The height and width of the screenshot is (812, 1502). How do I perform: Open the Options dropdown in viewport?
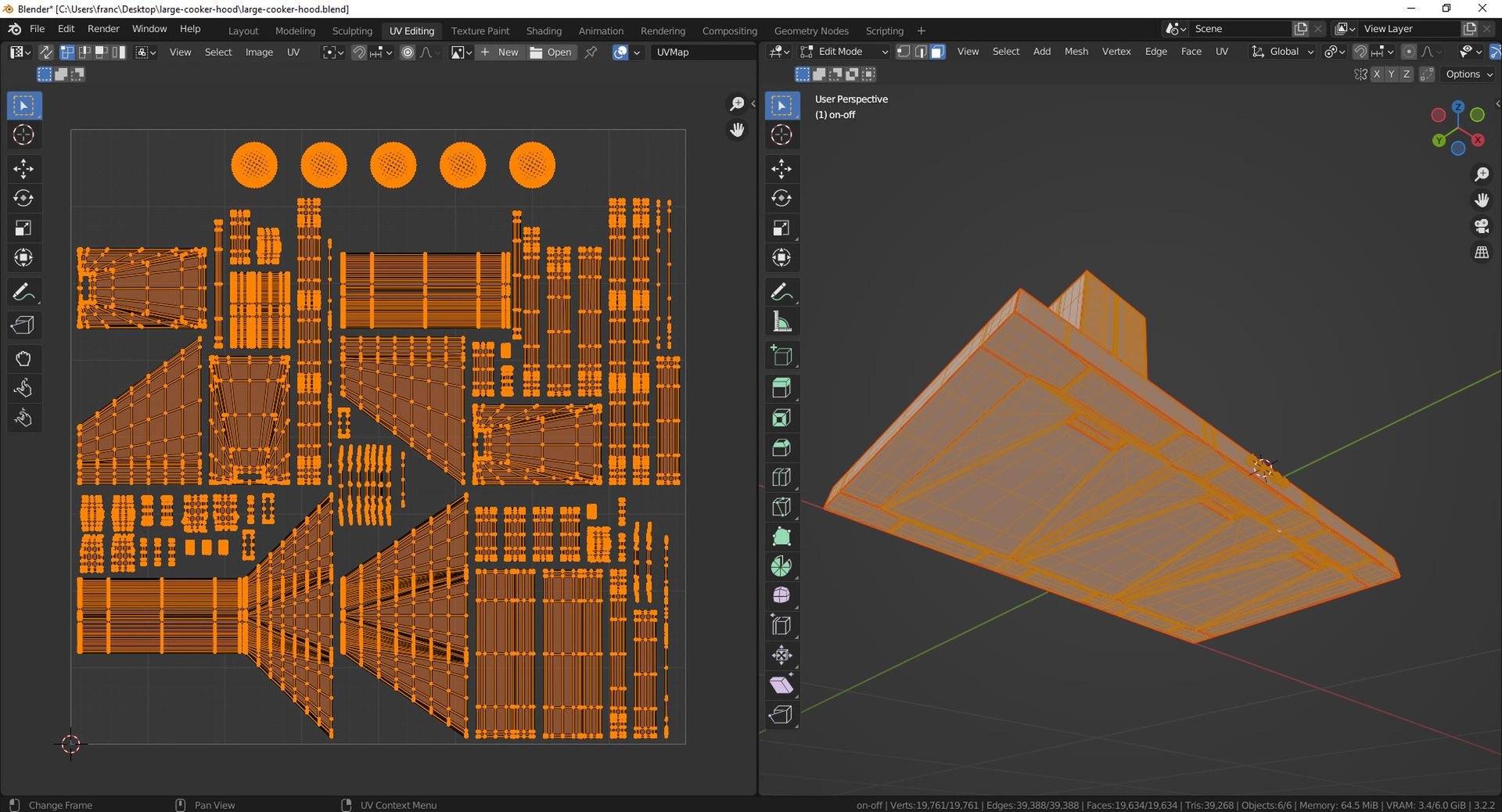coord(1468,74)
